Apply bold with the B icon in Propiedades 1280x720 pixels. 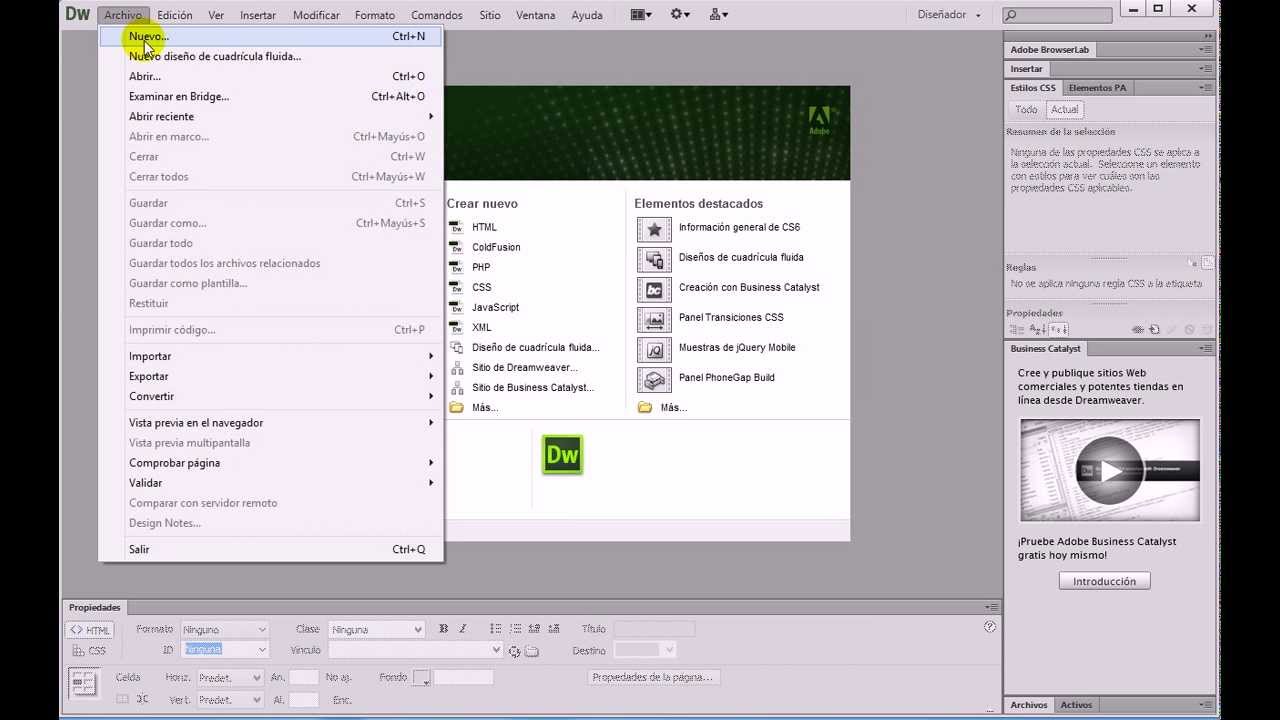444,629
